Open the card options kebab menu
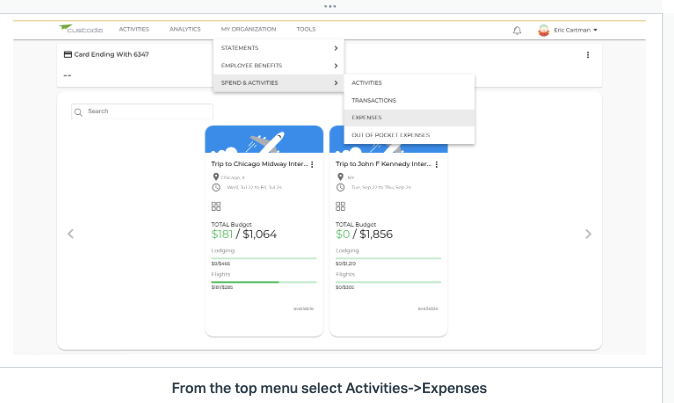674x403 pixels. click(x=588, y=55)
